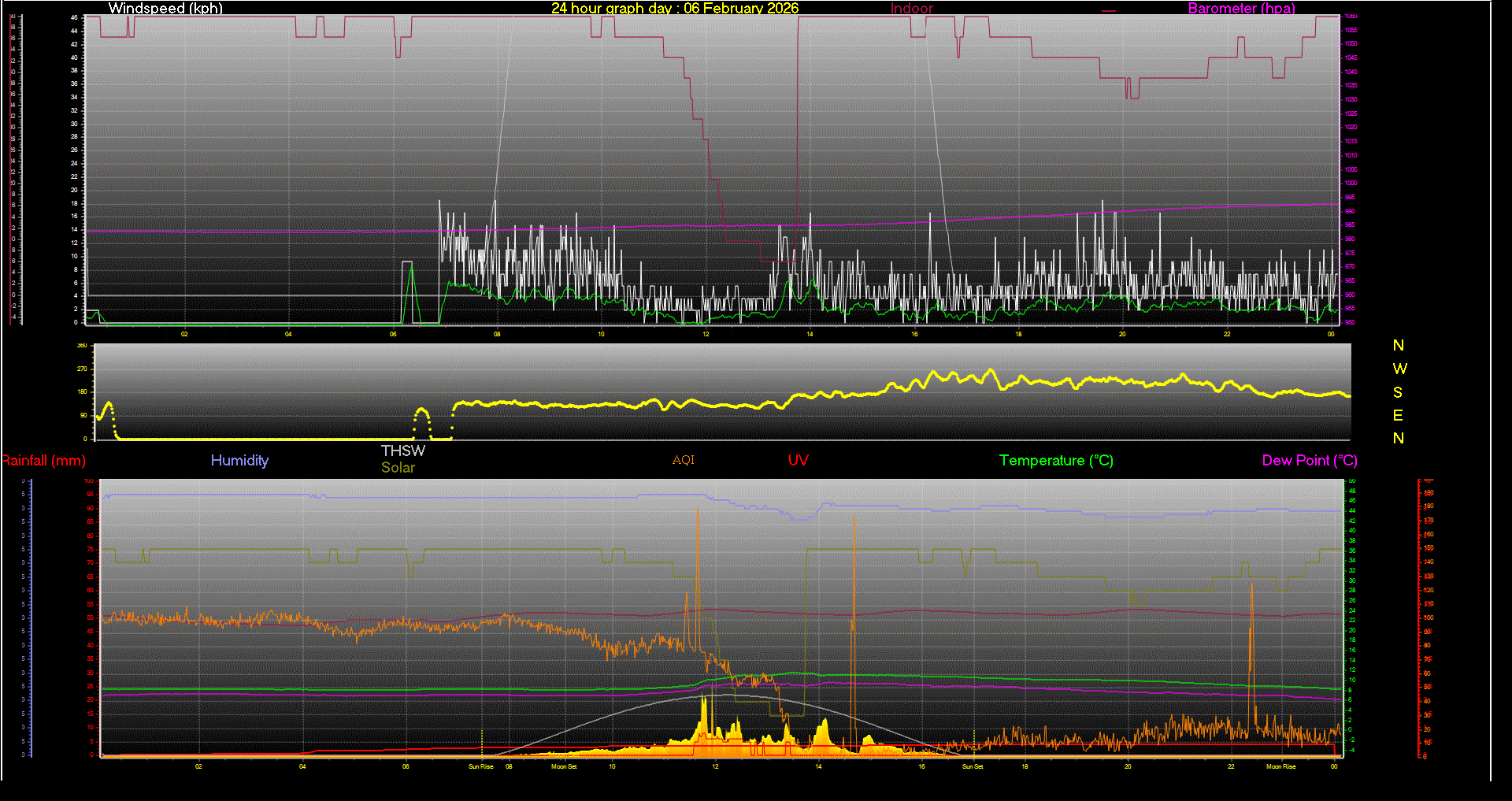Click the AQI legend label
This screenshot has width=1512, height=801.
point(683,460)
